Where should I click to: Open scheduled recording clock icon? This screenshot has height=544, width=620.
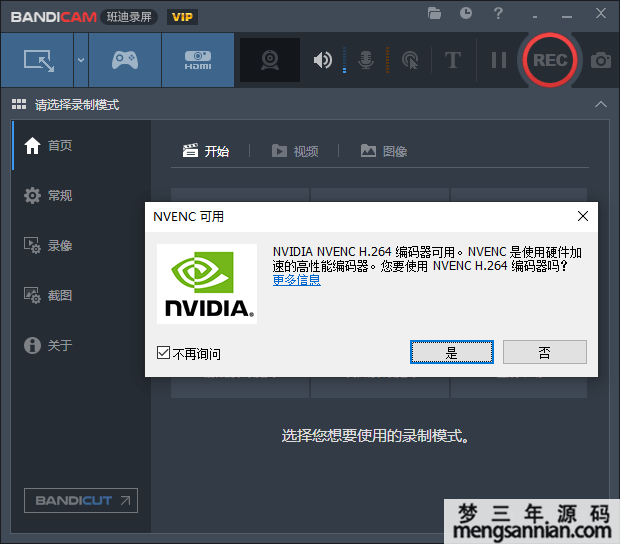point(466,13)
